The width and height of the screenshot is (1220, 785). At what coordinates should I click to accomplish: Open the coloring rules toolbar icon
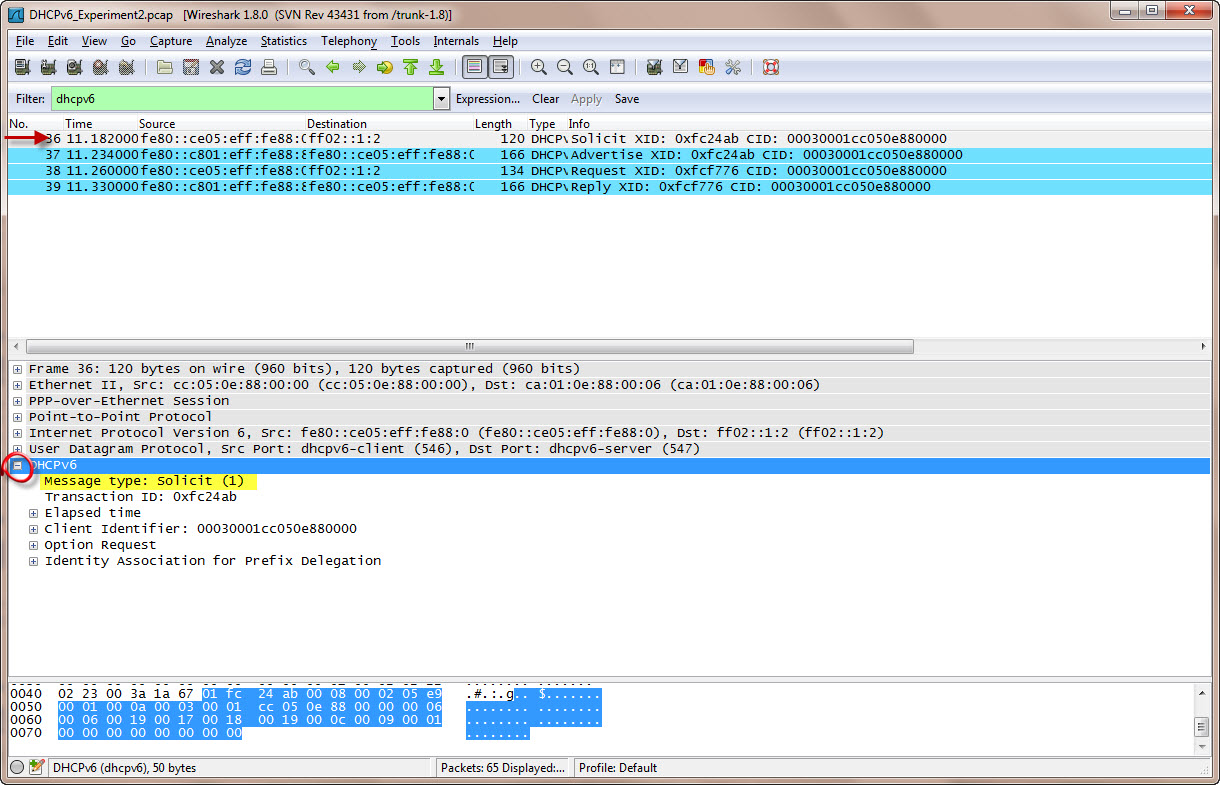point(706,67)
